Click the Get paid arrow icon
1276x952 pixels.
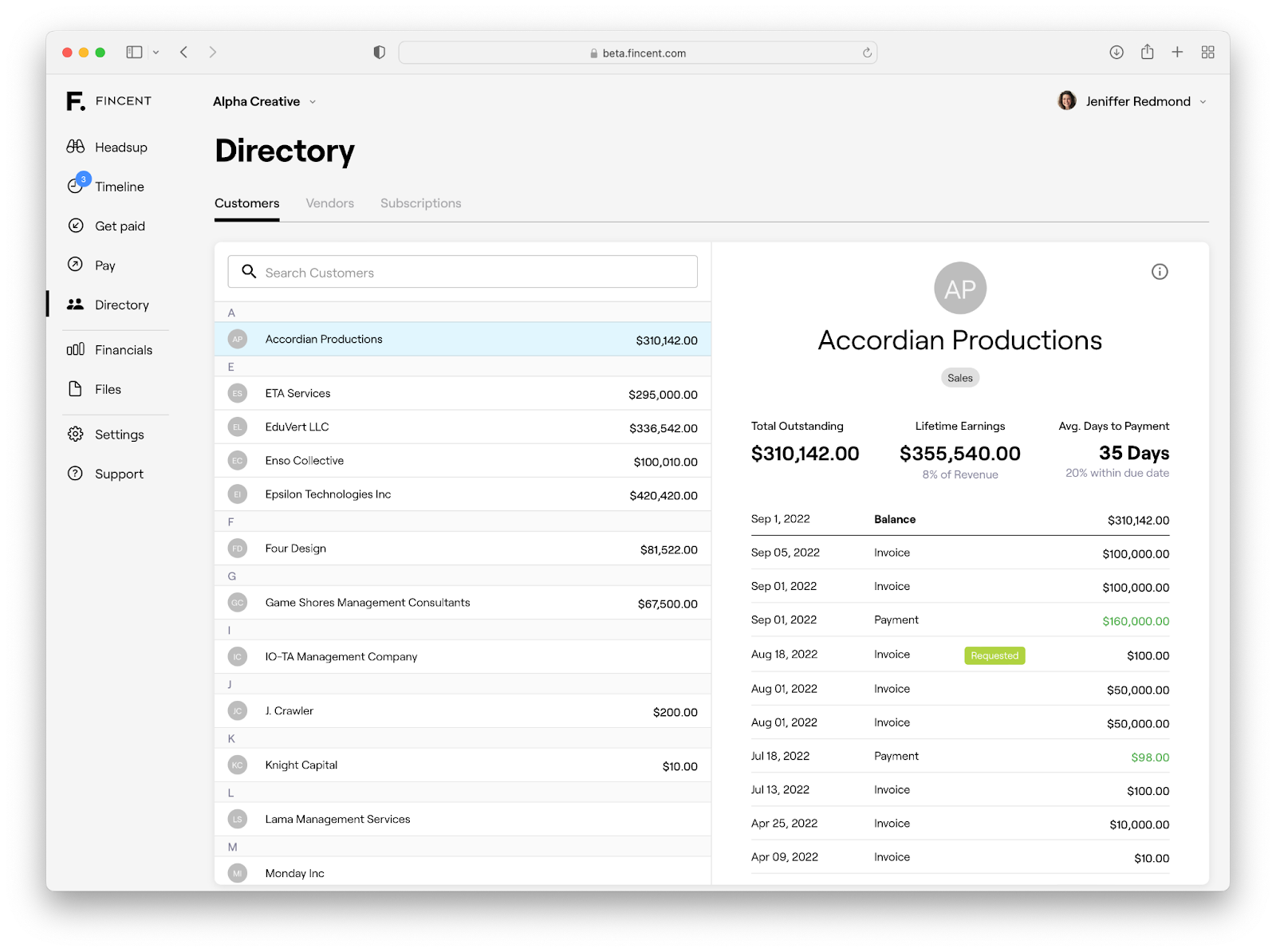(76, 226)
